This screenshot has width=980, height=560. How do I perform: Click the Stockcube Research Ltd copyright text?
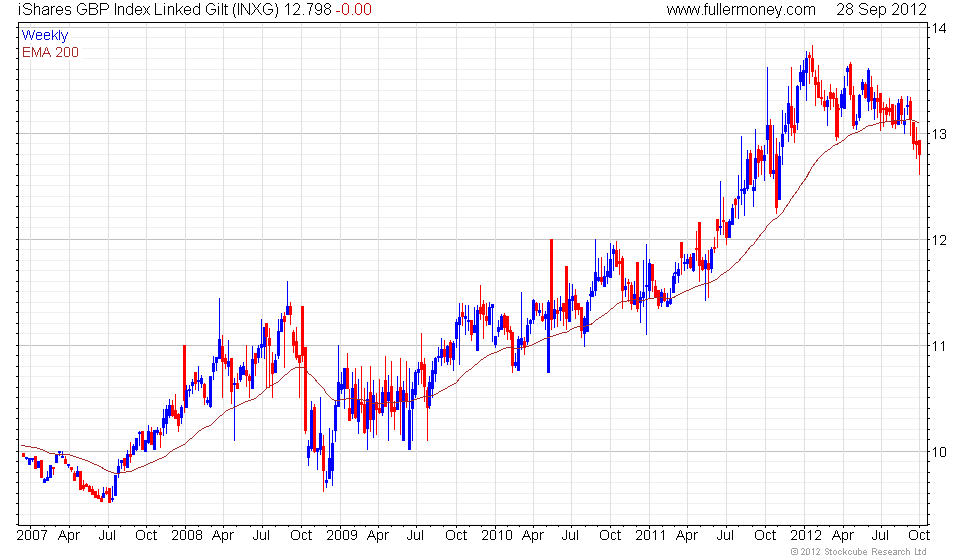point(859,552)
